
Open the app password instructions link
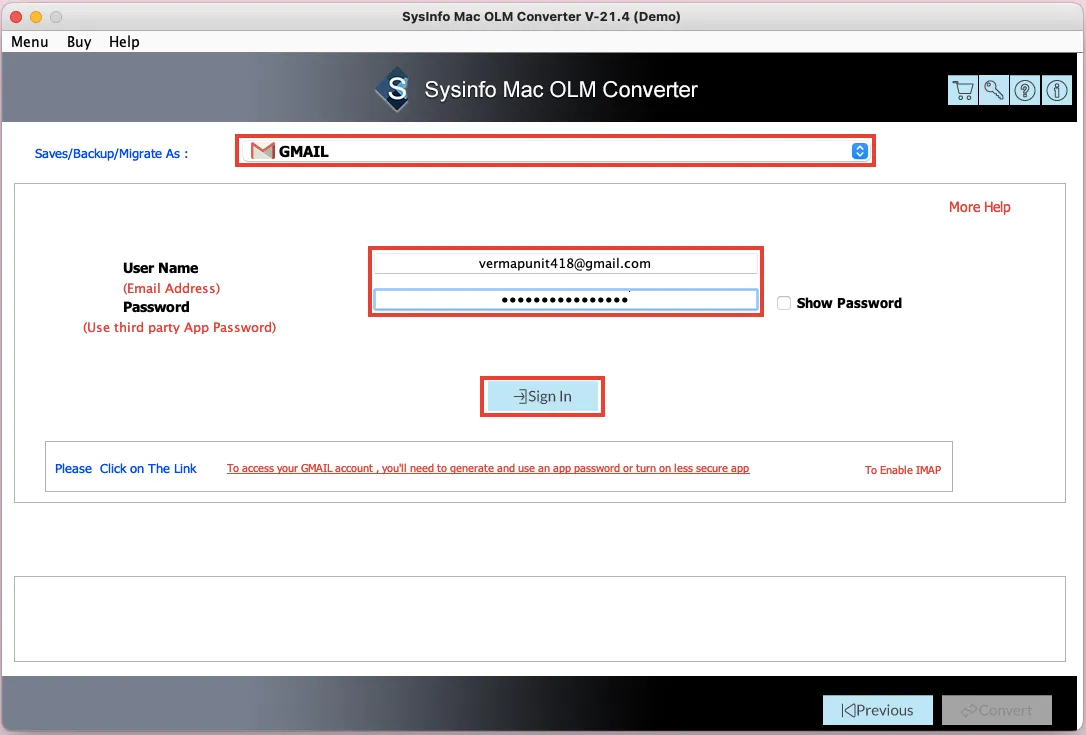[488, 468]
